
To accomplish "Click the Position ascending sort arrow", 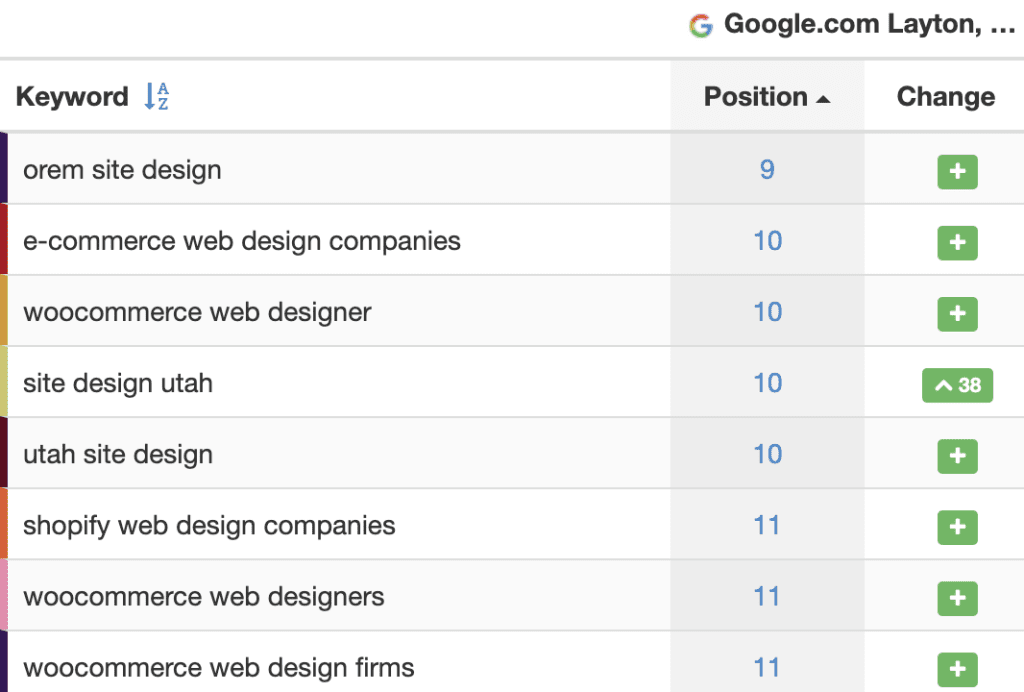I will pyautogui.click(x=823, y=99).
